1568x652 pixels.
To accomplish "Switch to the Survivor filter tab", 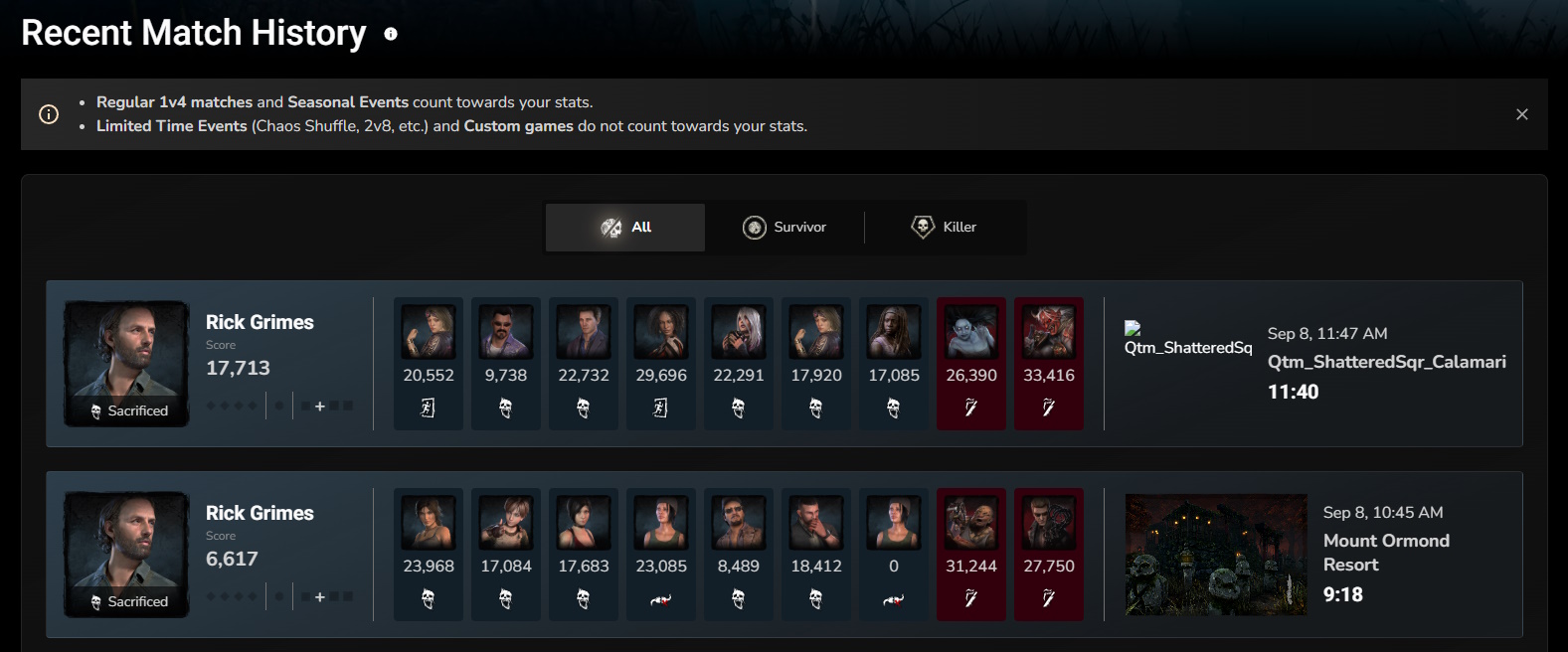I will [784, 228].
